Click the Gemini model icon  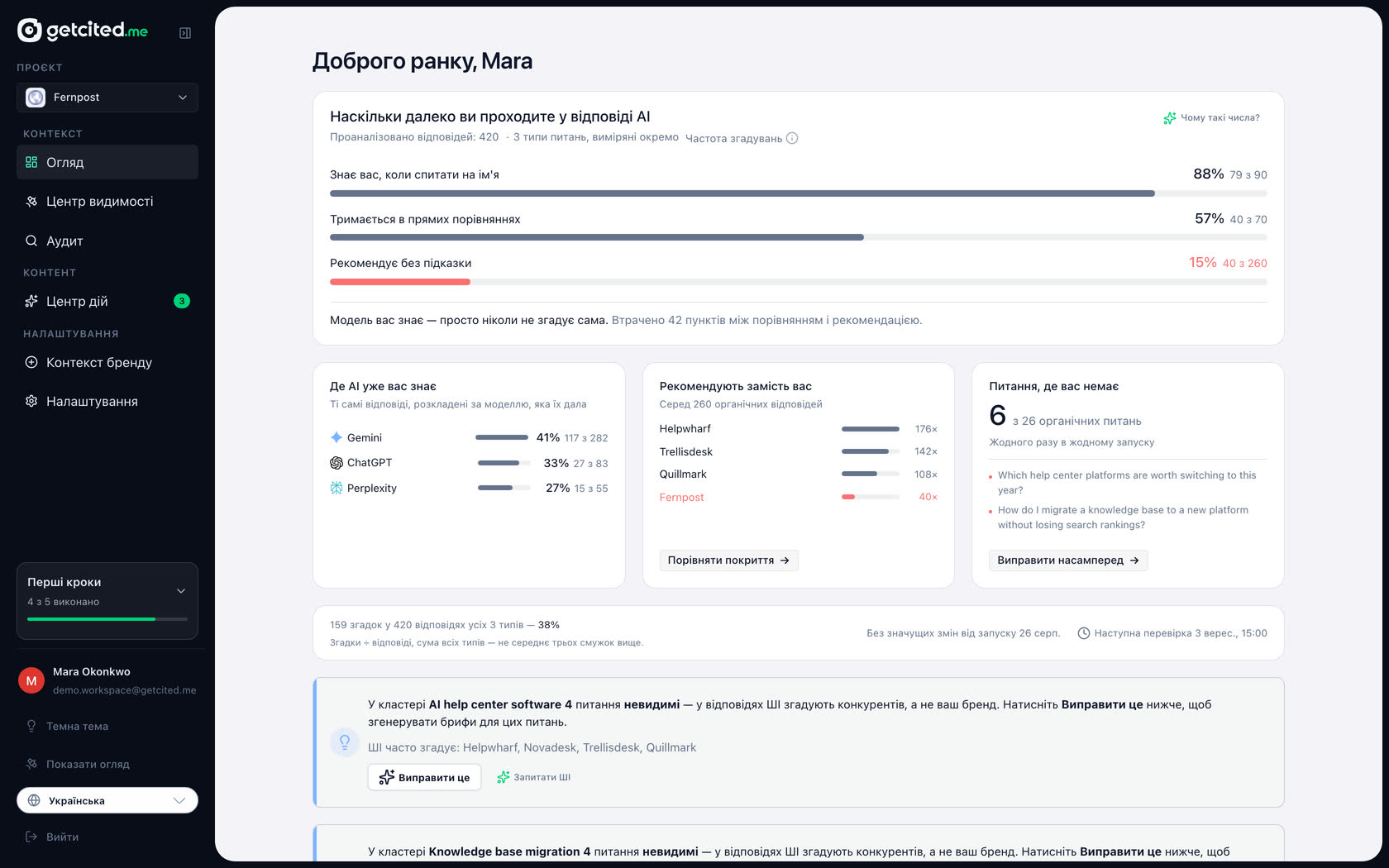coord(337,437)
